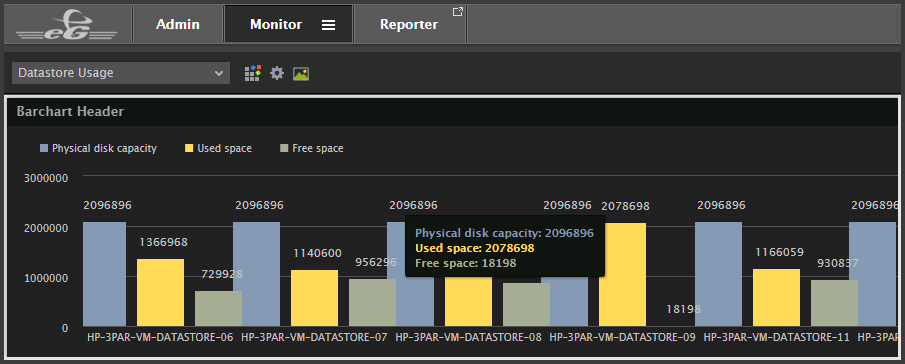Click the HP-3PAR-VM-DATASTORE-06 axis label
Image resolution: width=905 pixels, height=364 pixels.
(x=160, y=337)
